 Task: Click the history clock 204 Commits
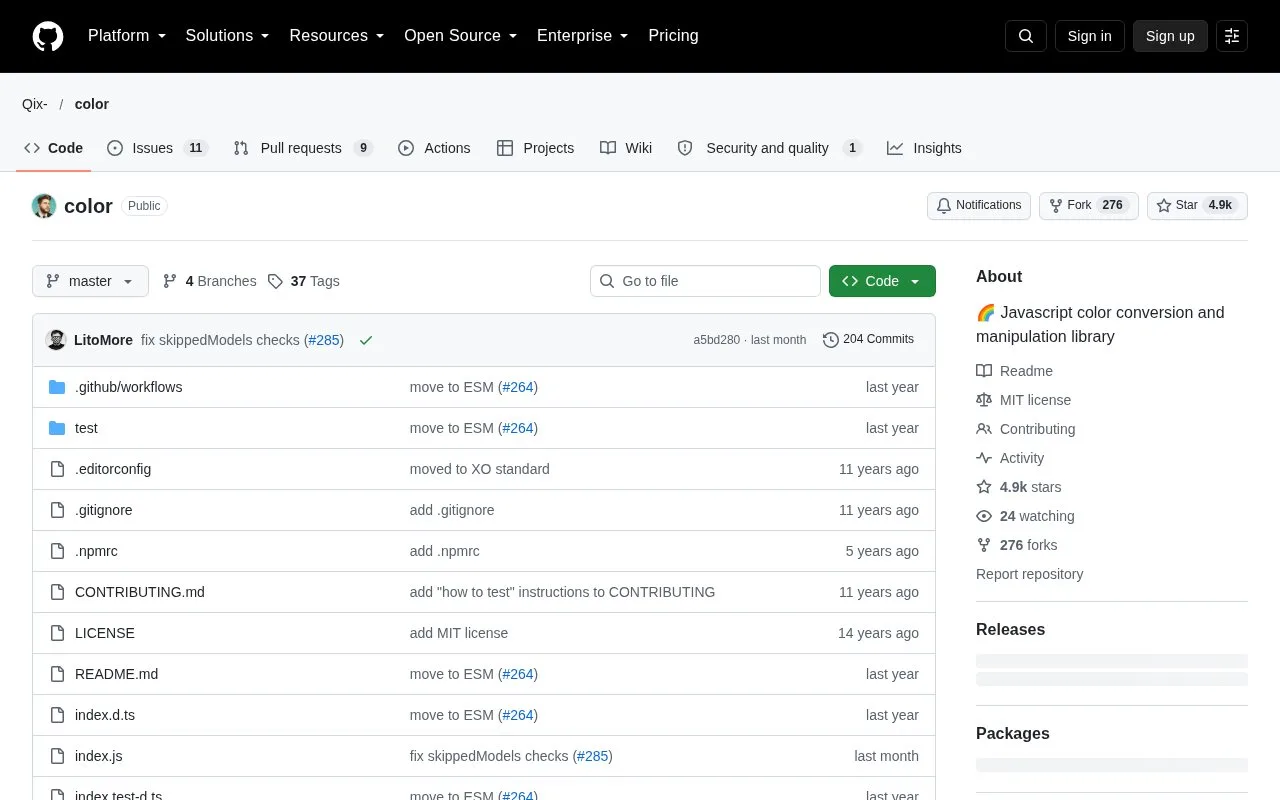868,340
